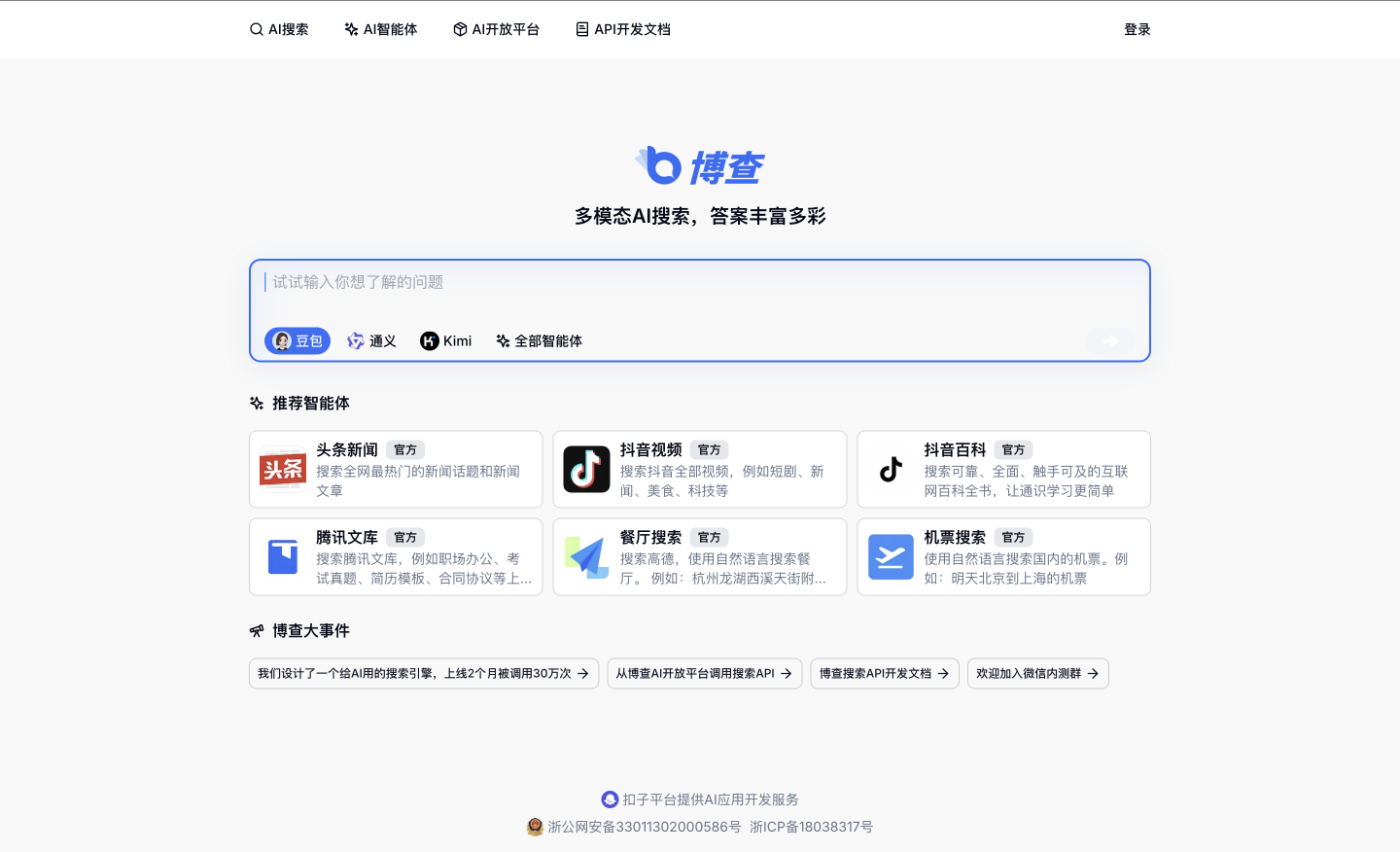Image resolution: width=1400 pixels, height=852 pixels.
Task: Click the 机票搜索 card description text
Action: pyautogui.click(x=1027, y=568)
